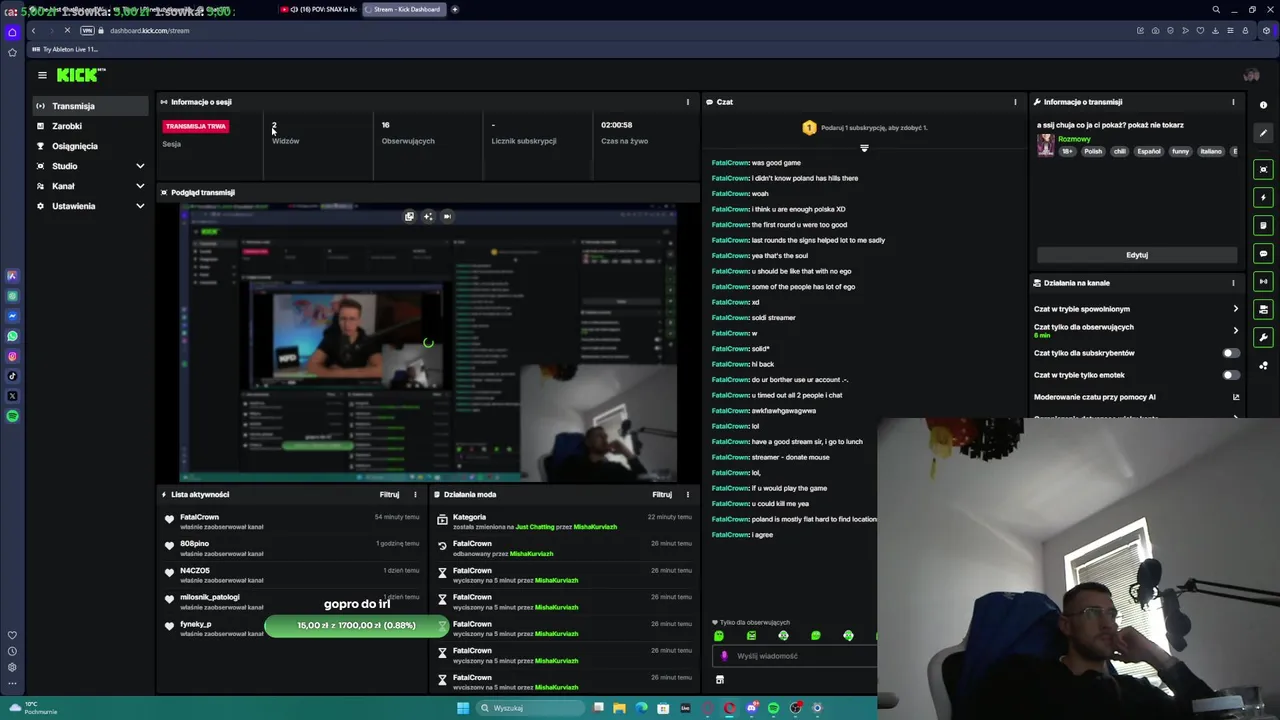Click Filtruj in Działania moda panel
The height and width of the screenshot is (720, 1280).
click(662, 494)
